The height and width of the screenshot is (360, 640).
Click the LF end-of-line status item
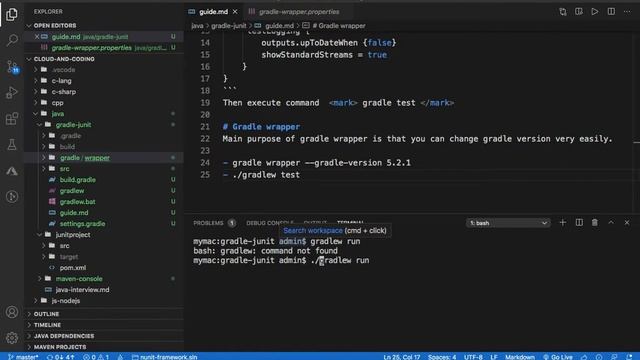493,357
